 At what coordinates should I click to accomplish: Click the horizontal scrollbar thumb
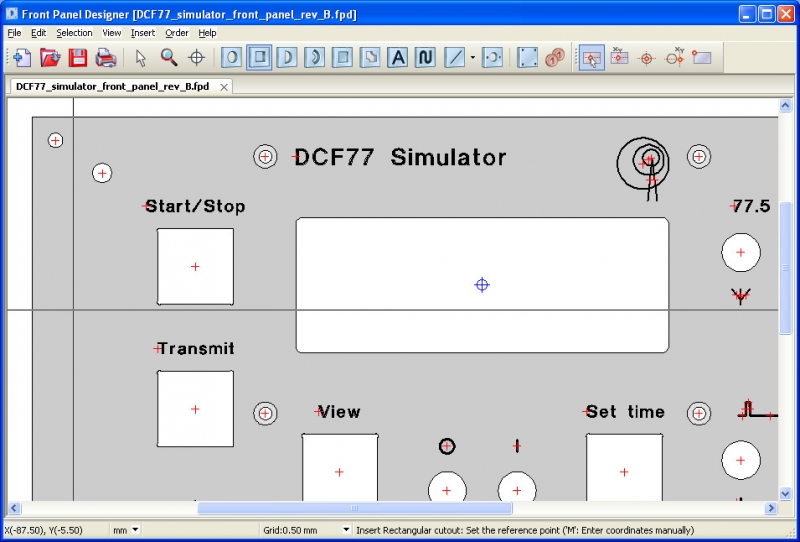(355, 508)
